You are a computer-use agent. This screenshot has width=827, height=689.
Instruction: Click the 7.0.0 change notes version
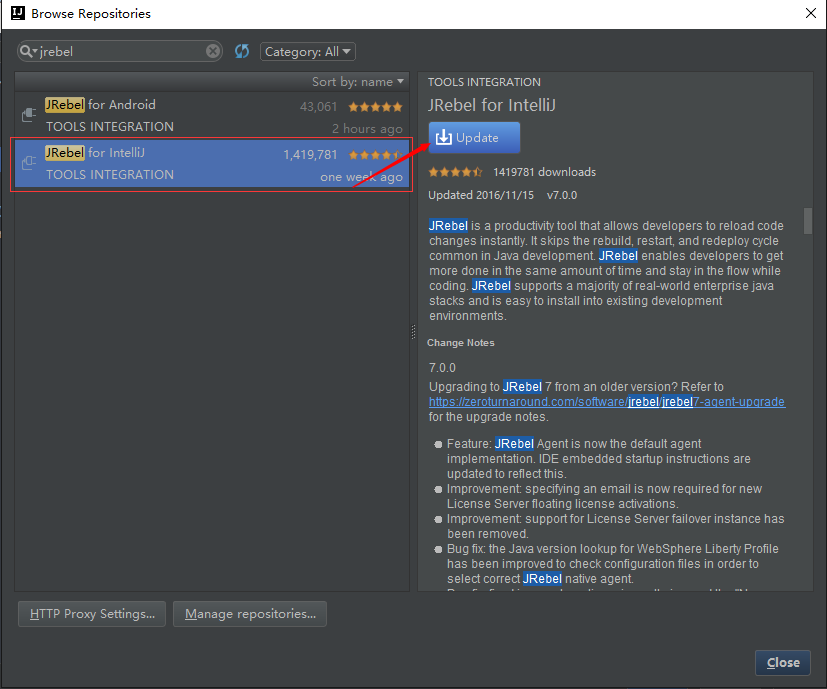(x=442, y=368)
